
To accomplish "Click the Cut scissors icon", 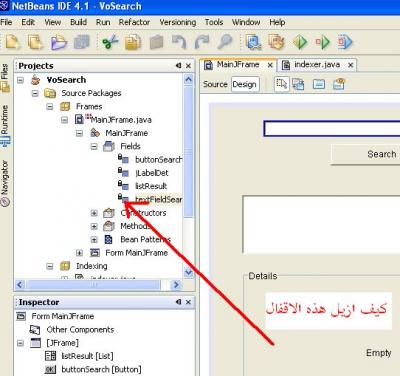I will [x=110, y=42].
